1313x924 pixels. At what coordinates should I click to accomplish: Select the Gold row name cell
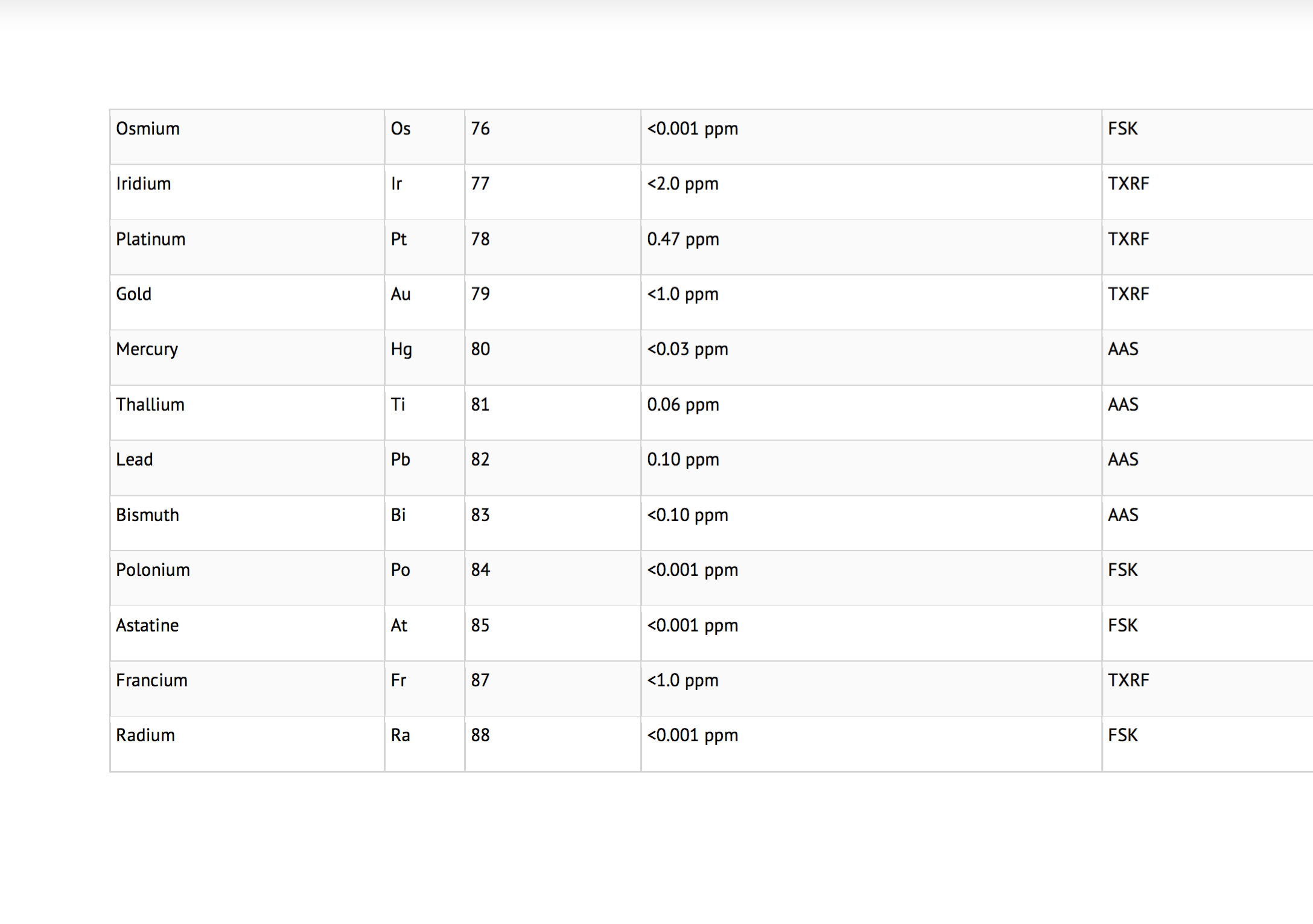(134, 294)
